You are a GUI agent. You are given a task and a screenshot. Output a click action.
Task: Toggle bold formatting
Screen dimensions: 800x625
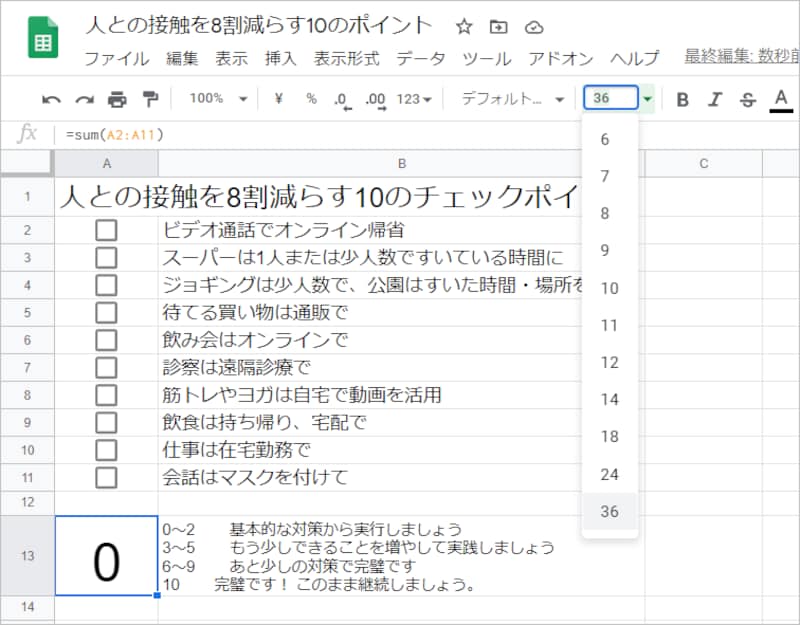click(x=683, y=99)
